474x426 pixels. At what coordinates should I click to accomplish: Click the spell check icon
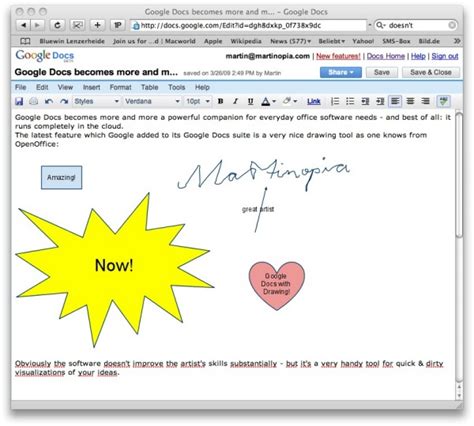coord(443,101)
